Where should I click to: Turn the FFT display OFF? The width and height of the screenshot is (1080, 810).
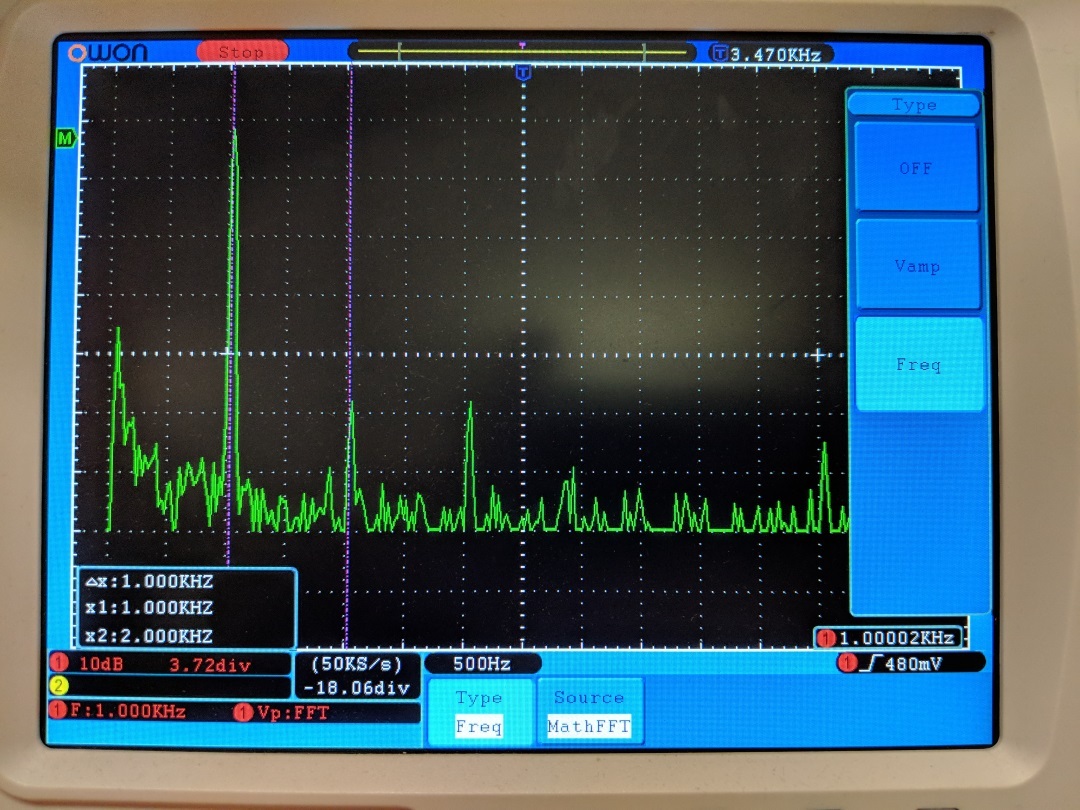917,168
